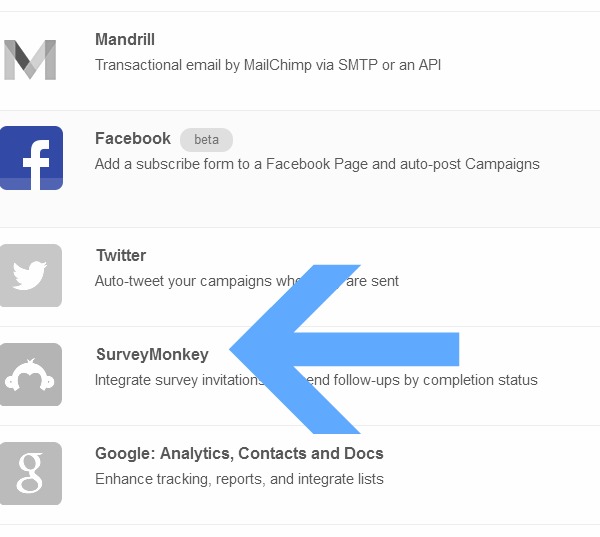The height and width of the screenshot is (537, 600).
Task: Click the large blue left-pointing arrow
Action: 344,349
